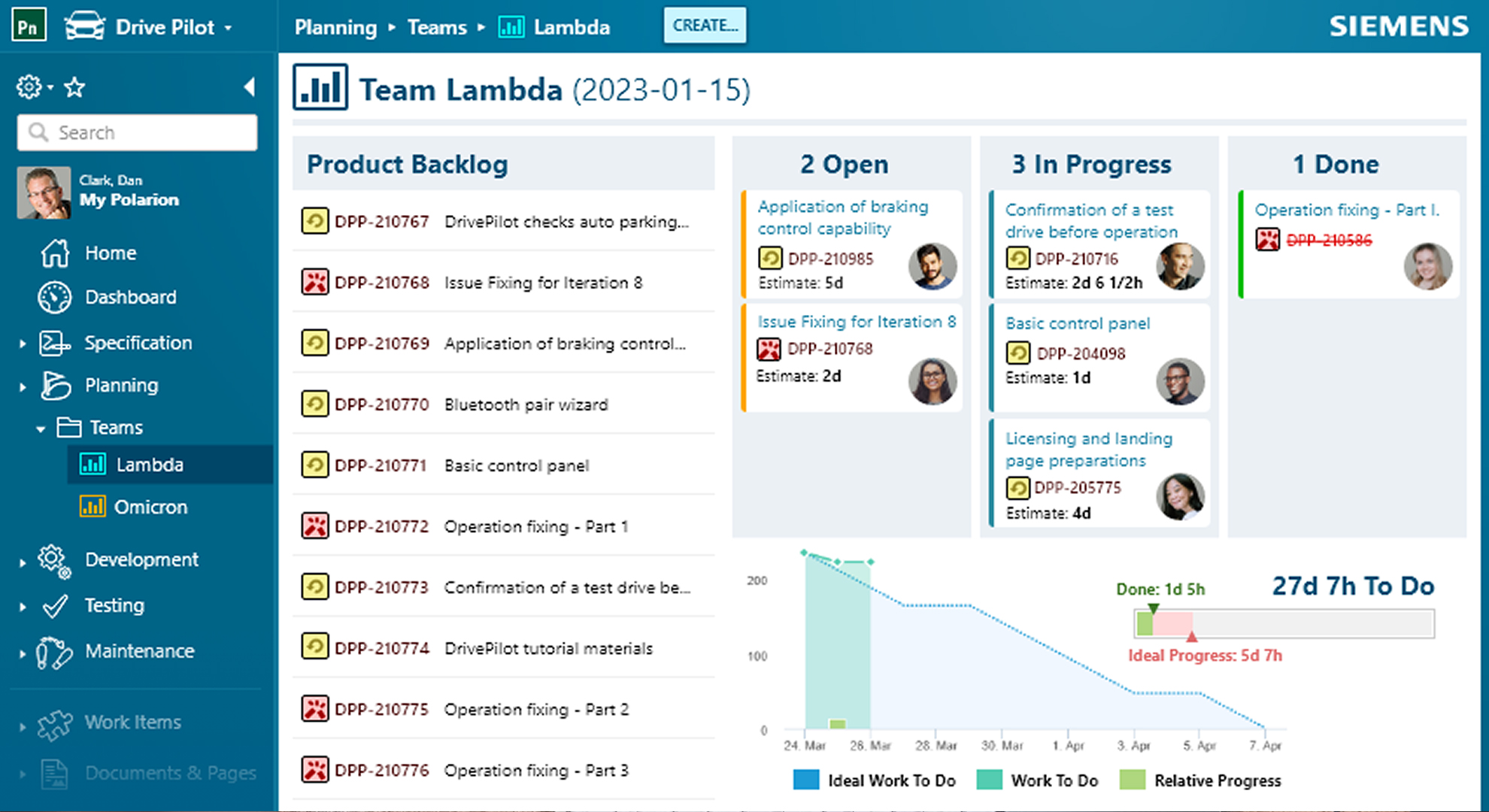1489x812 pixels.
Task: Click the Planning breadcrumb item
Action: (335, 28)
